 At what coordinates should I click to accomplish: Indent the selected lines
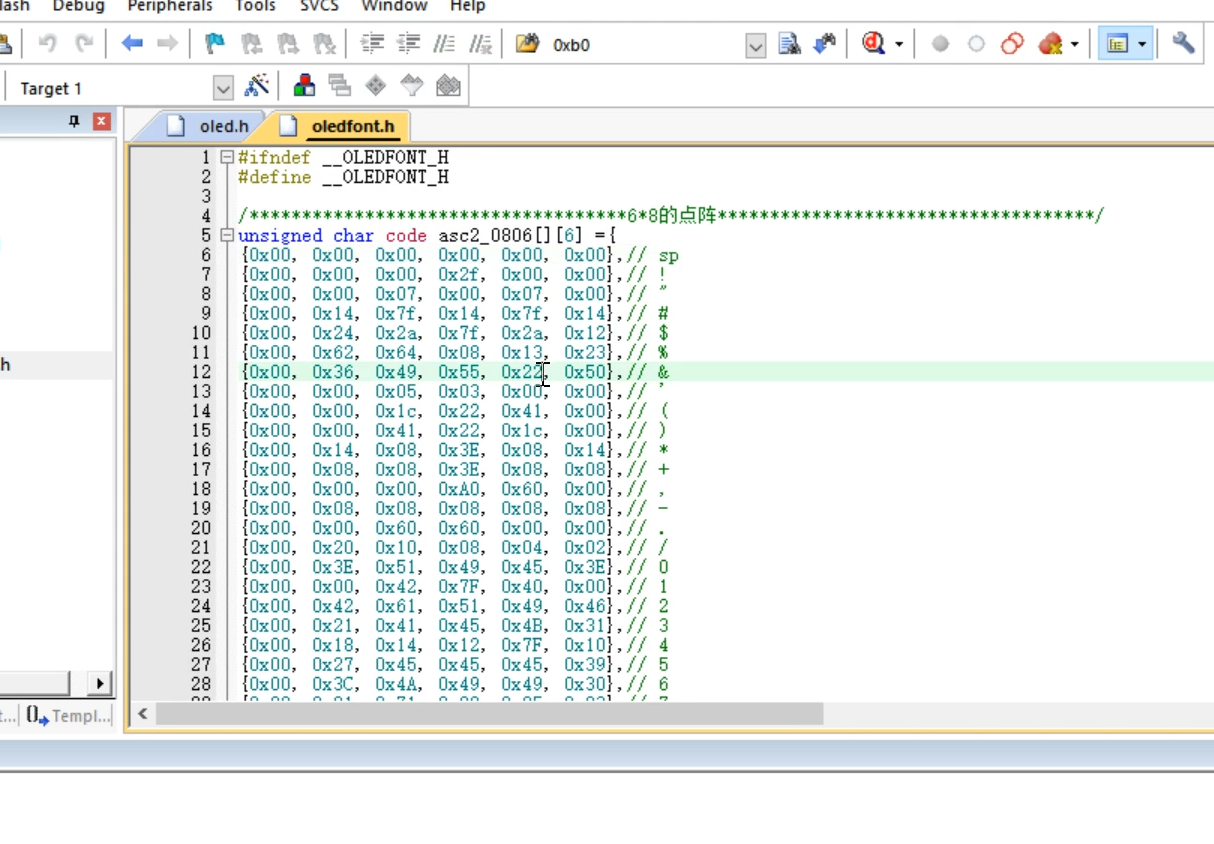click(372, 44)
